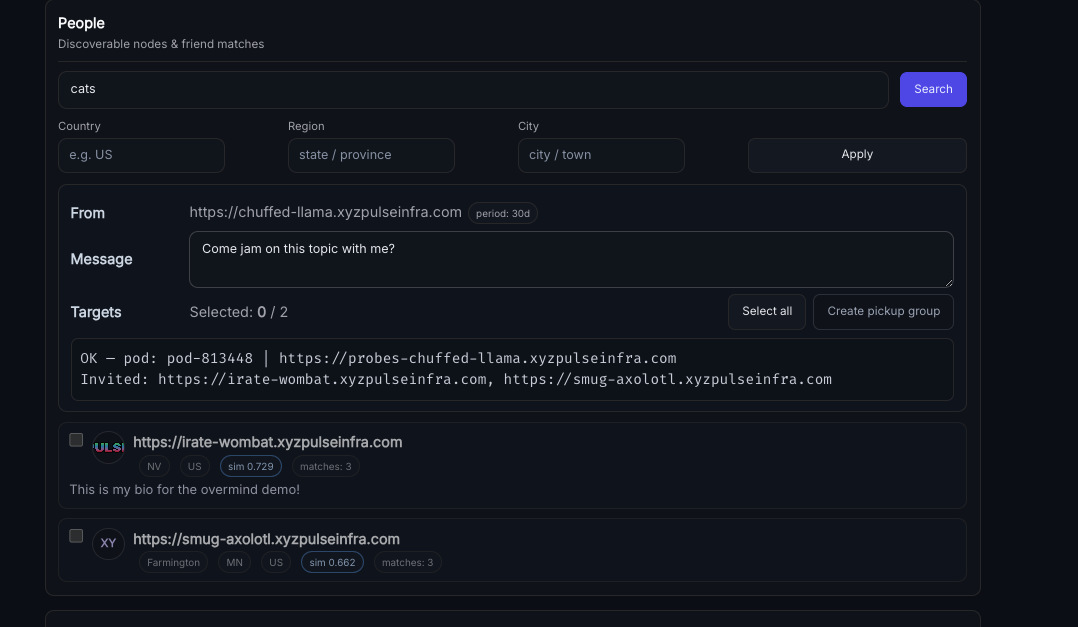Click Select all targets button
Viewport: 1078px width, 627px height.
pos(766,311)
